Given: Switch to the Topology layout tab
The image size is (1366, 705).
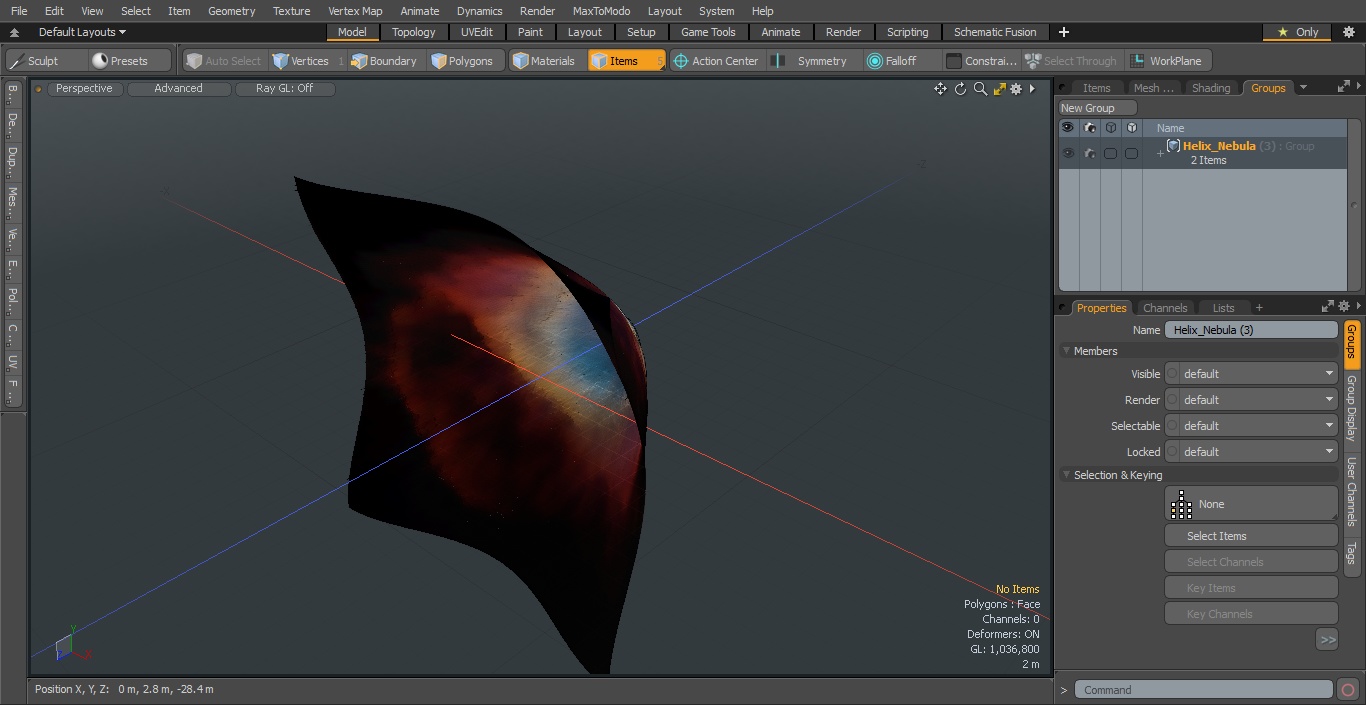Looking at the screenshot, I should (413, 32).
